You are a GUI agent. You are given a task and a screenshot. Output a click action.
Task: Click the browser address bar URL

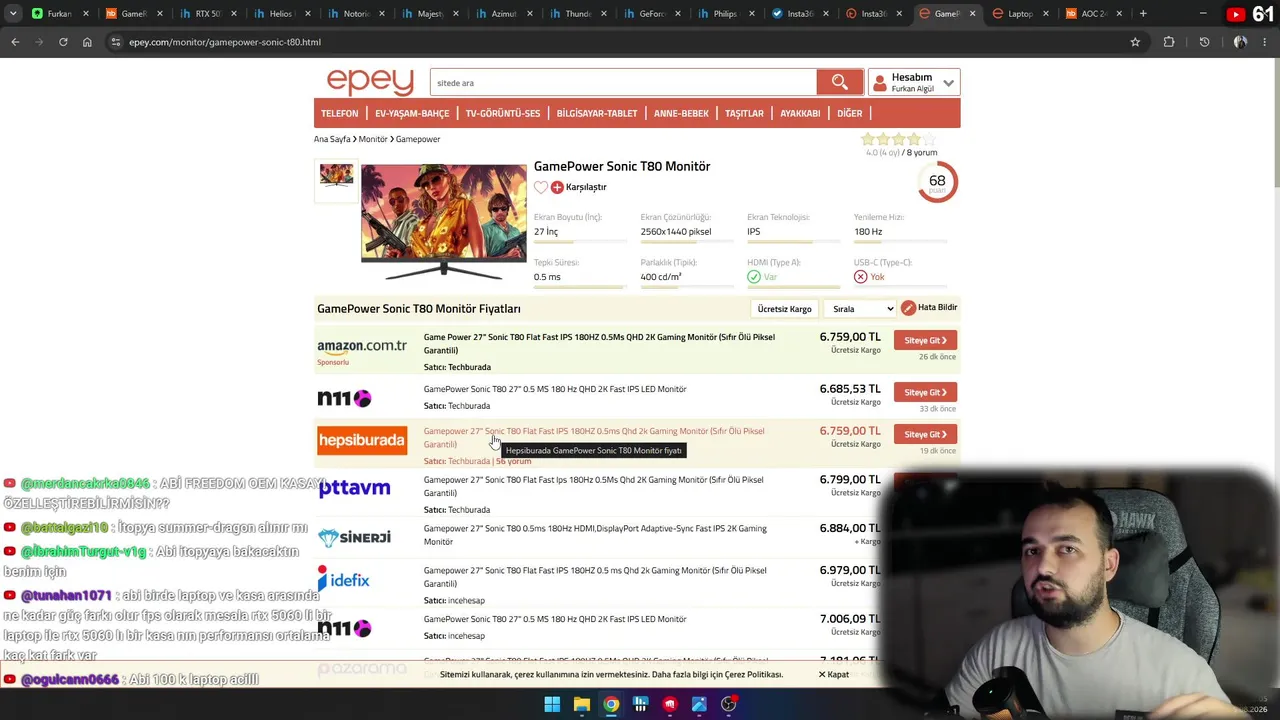click(225, 42)
